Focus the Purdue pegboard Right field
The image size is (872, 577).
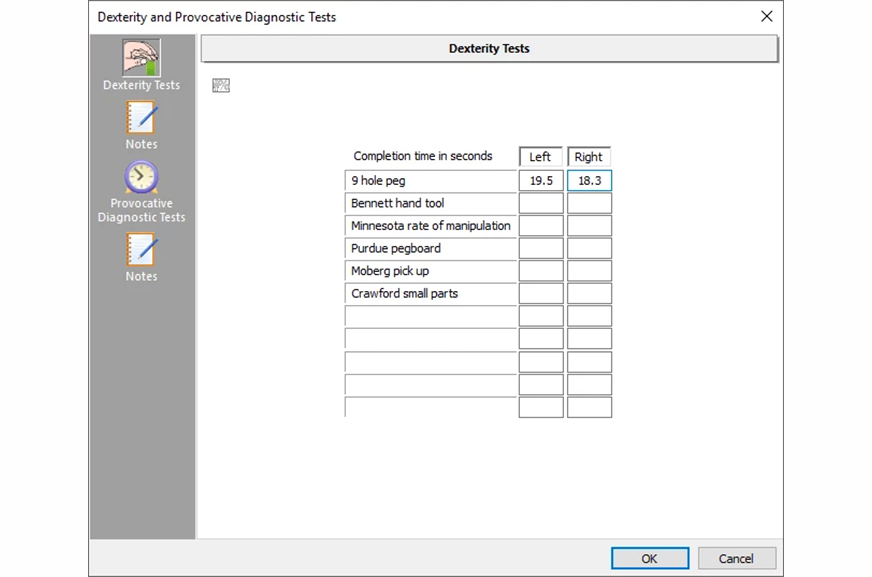589,248
